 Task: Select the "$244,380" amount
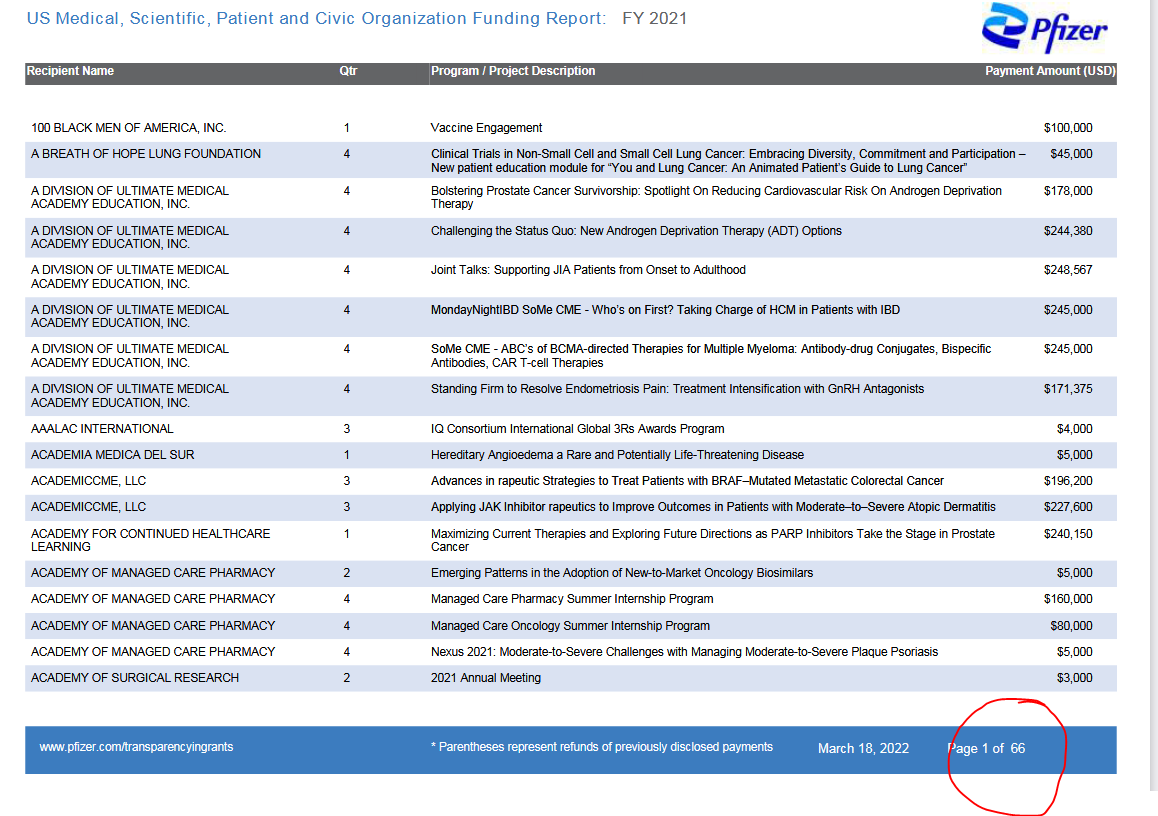pyautogui.click(x=1068, y=230)
